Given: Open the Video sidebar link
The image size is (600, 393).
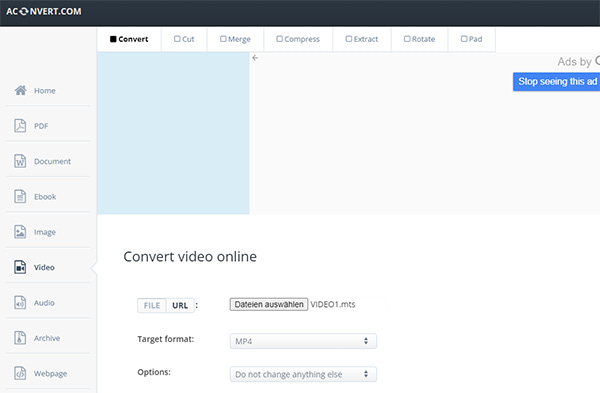Looking at the screenshot, I should 44,267.
